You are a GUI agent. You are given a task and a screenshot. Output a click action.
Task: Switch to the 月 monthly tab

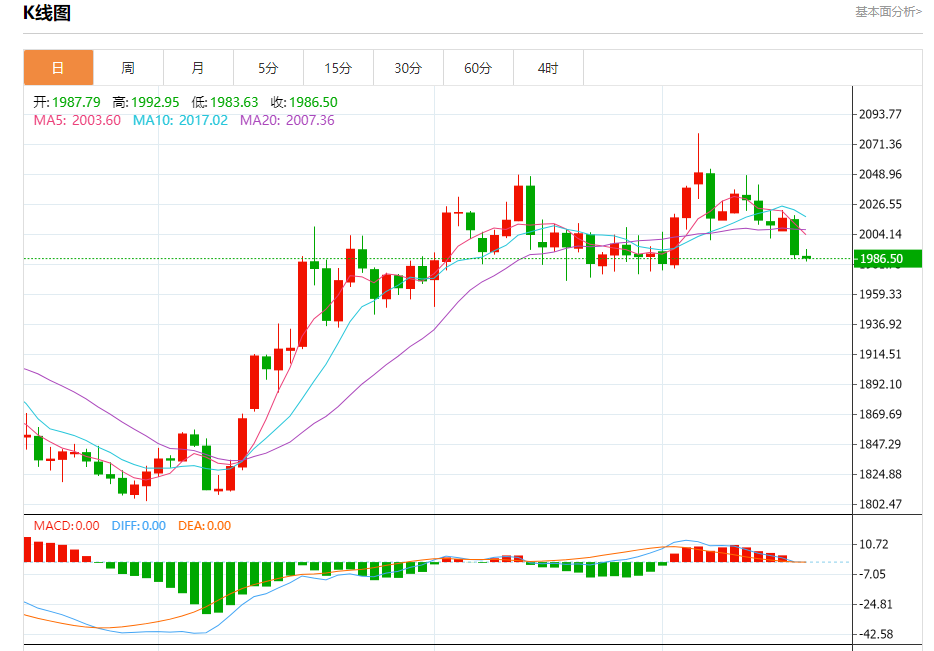pos(198,68)
